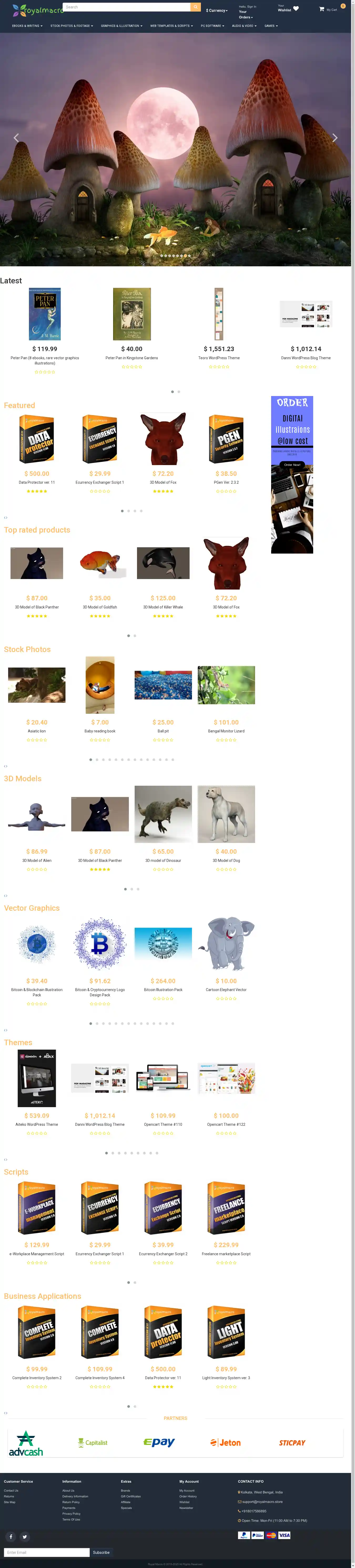Go to previous slide with left arrow
Image resolution: width=355 pixels, height=1568 pixels.
[17, 138]
